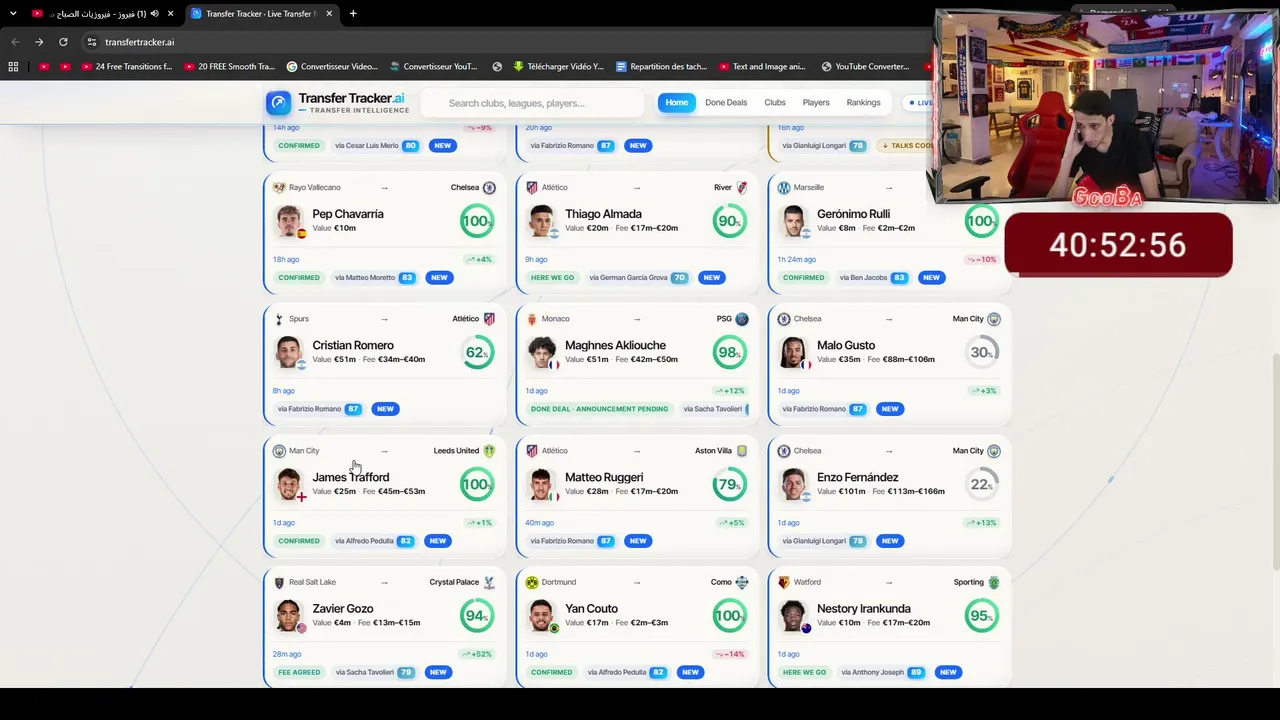Click the Rayo Vallecano crest icon

click(x=279, y=188)
